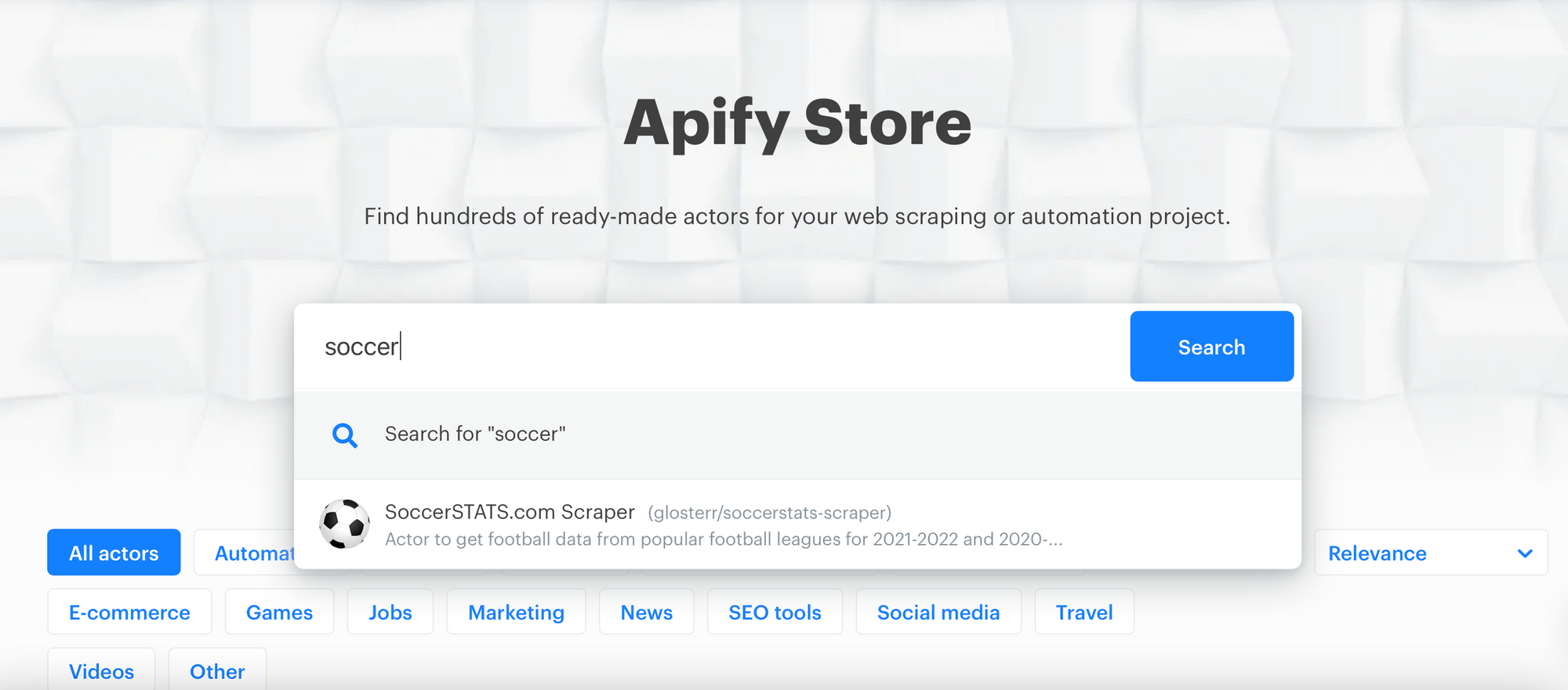This screenshot has height=690, width=1568.
Task: Open the SoccerSTATS.com Scraper suggestion
Action: [797, 525]
